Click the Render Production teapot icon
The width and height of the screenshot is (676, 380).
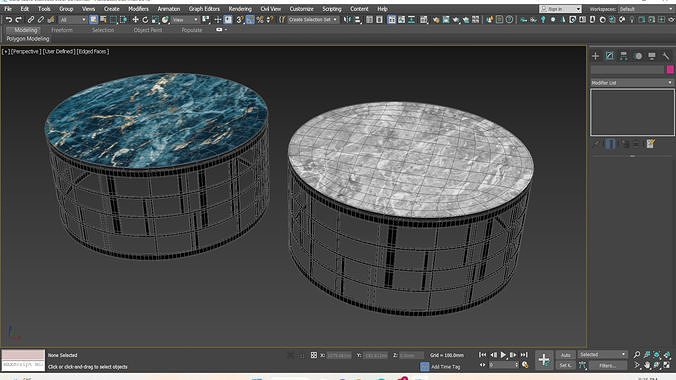pyautogui.click(x=466, y=20)
